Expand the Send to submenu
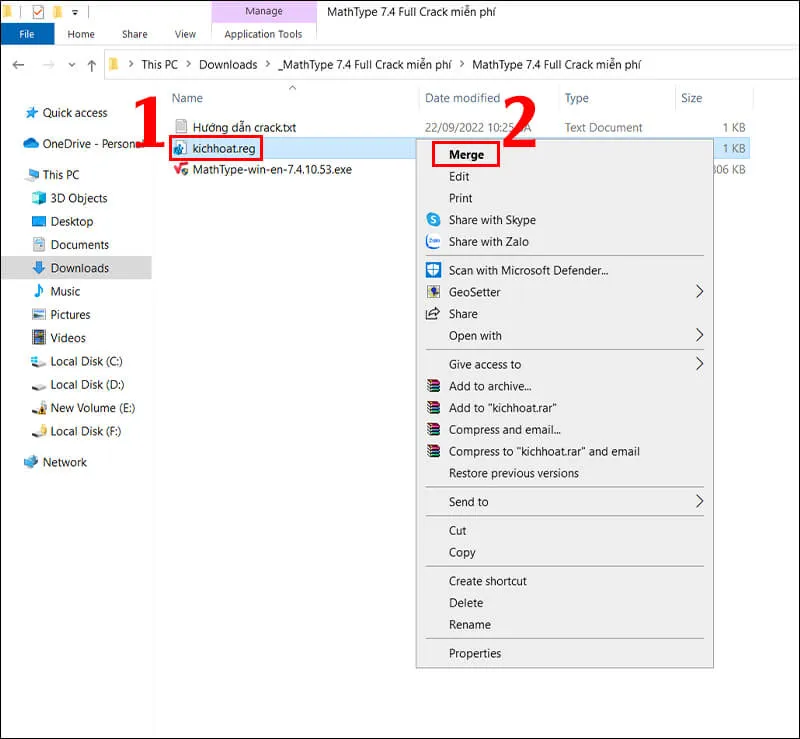This screenshot has width=800, height=739. [468, 501]
